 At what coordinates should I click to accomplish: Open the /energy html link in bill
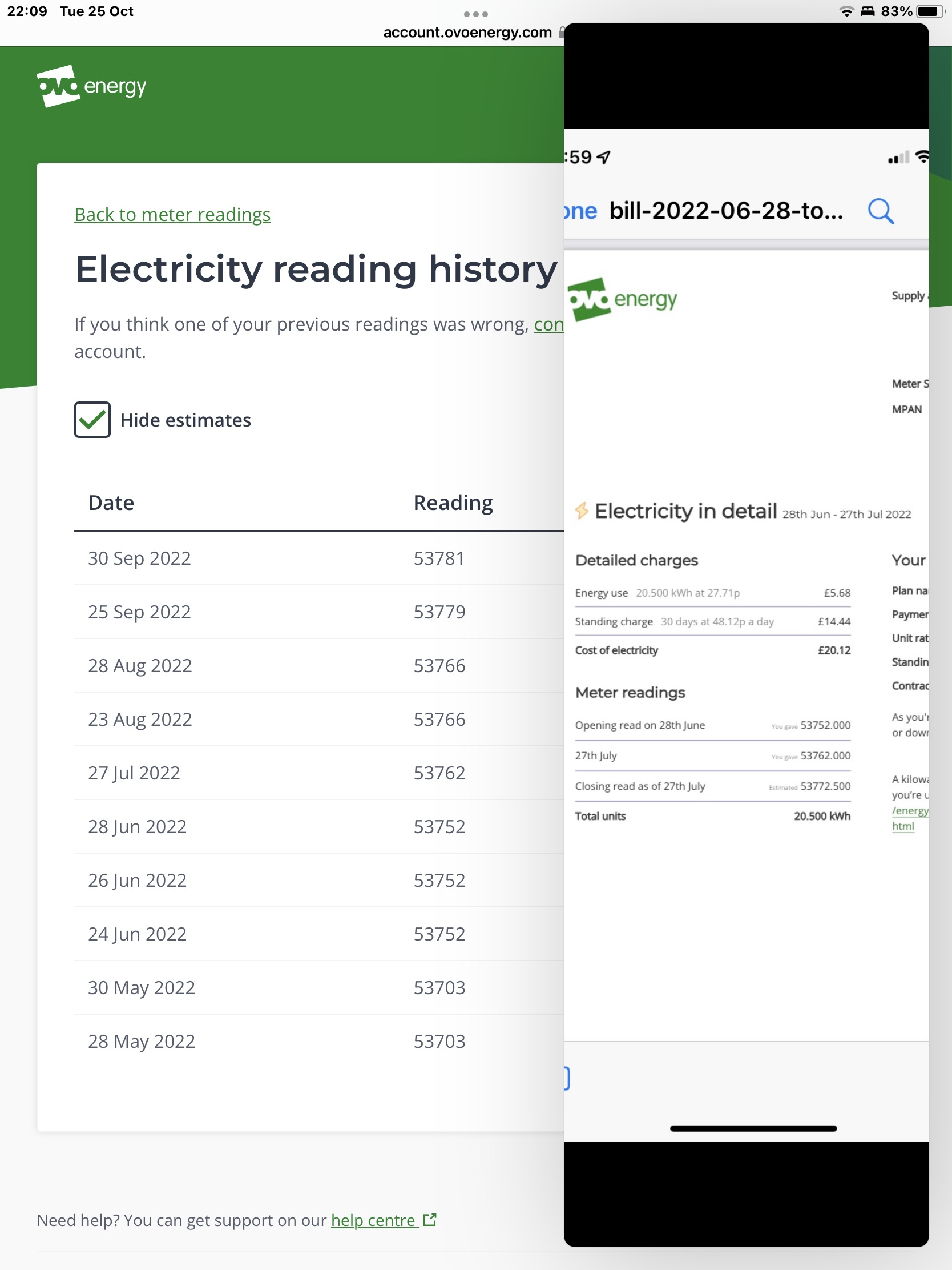pyautogui.click(x=909, y=818)
